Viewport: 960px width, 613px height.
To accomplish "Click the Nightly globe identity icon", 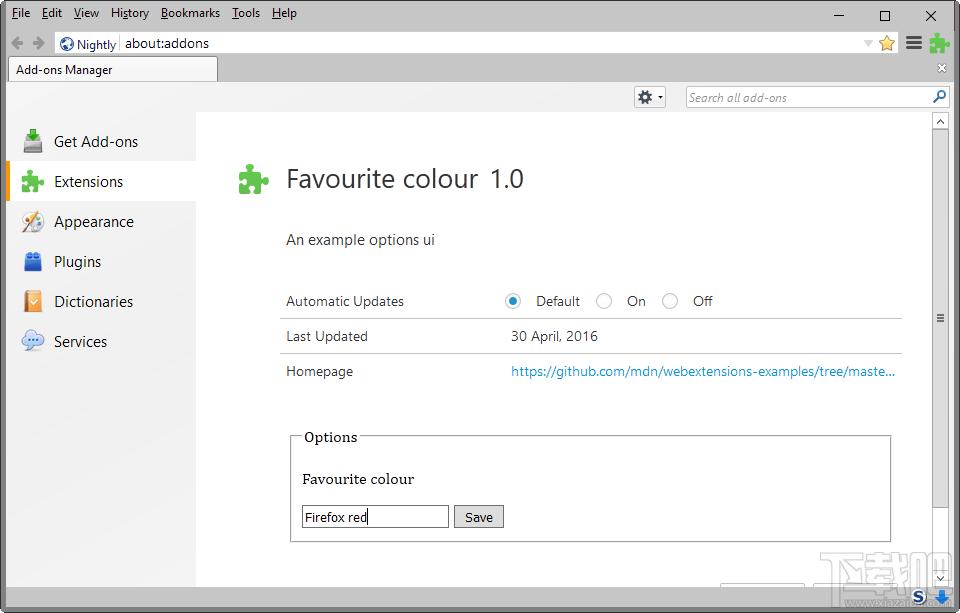I will (x=67, y=44).
